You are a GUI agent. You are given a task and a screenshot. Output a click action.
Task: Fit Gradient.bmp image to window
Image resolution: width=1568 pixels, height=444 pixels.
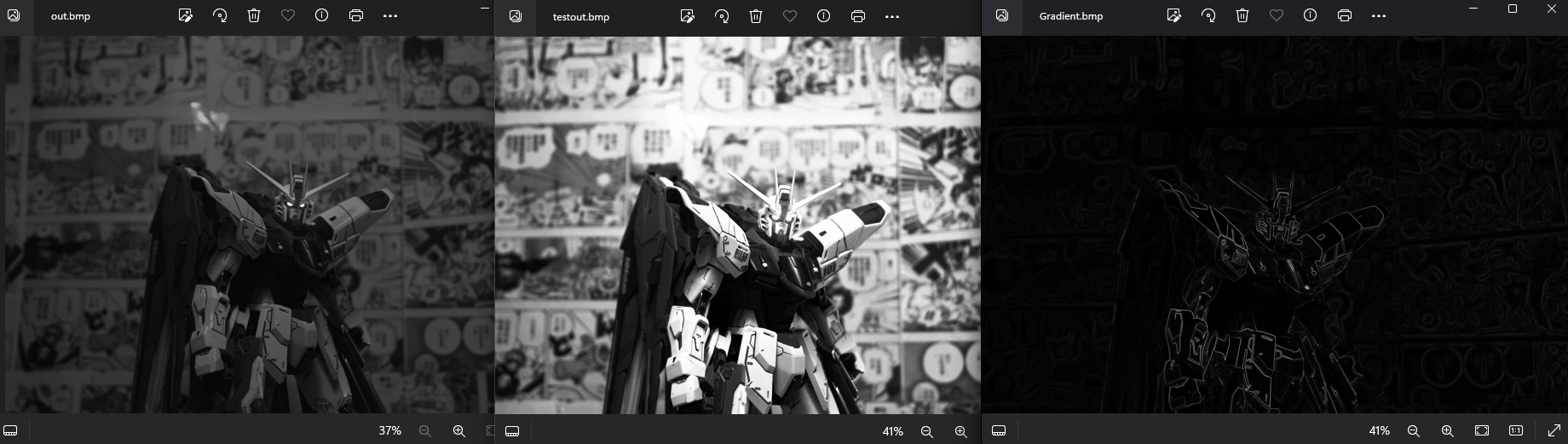tap(1482, 430)
